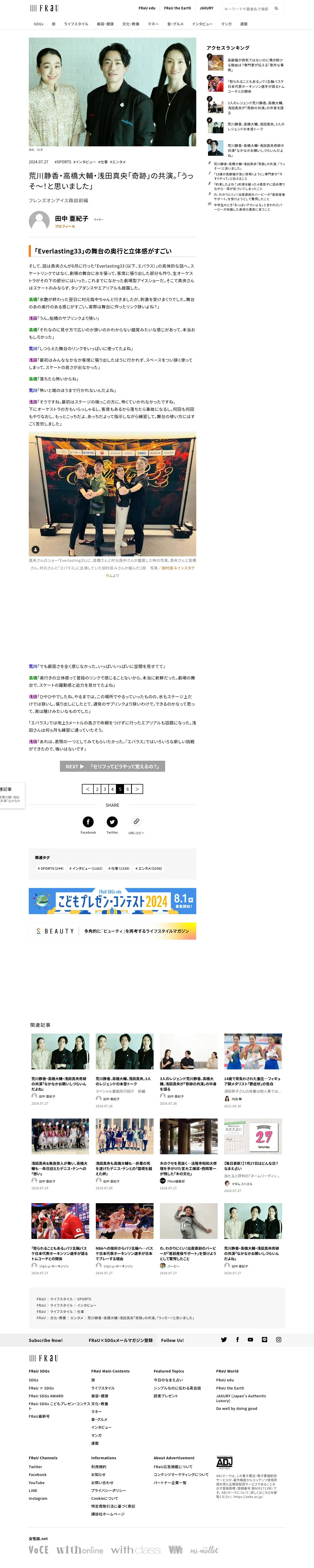The width and height of the screenshot is (314, 1568).
Task: Click #インタビュー hashtag under article date
Action: click(x=84, y=162)
